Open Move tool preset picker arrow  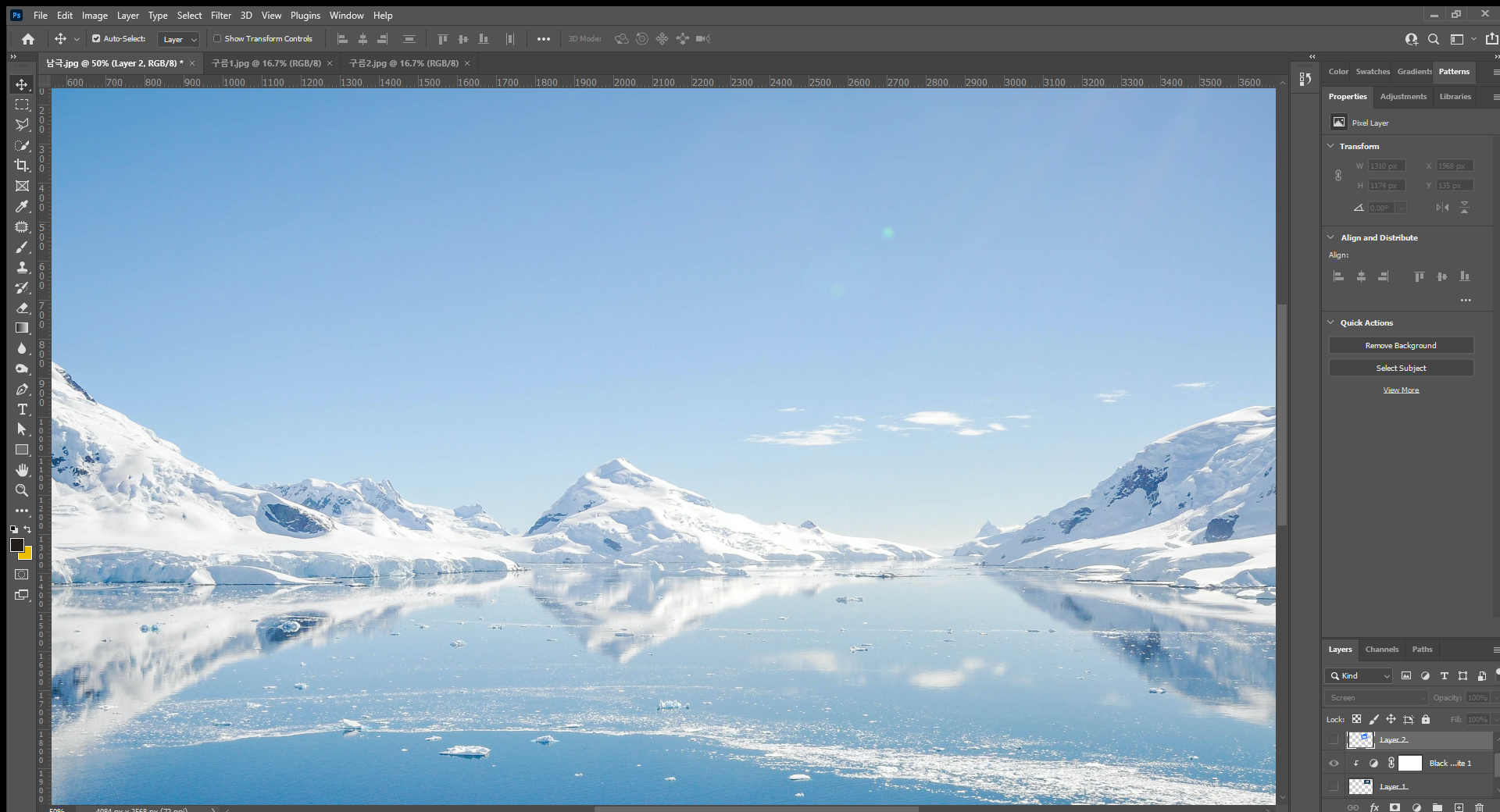[77, 39]
